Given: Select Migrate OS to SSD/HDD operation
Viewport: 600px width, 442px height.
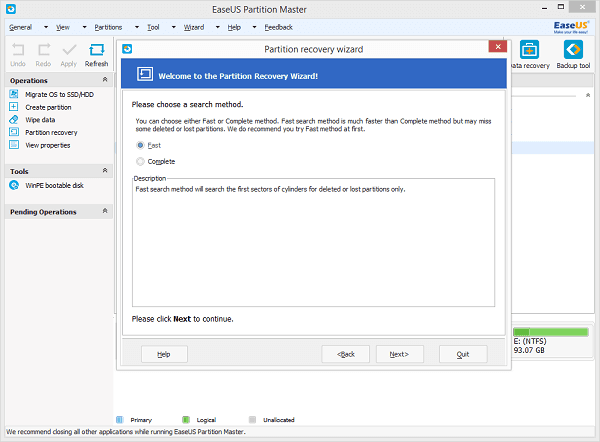Looking at the screenshot, I should pos(59,93).
